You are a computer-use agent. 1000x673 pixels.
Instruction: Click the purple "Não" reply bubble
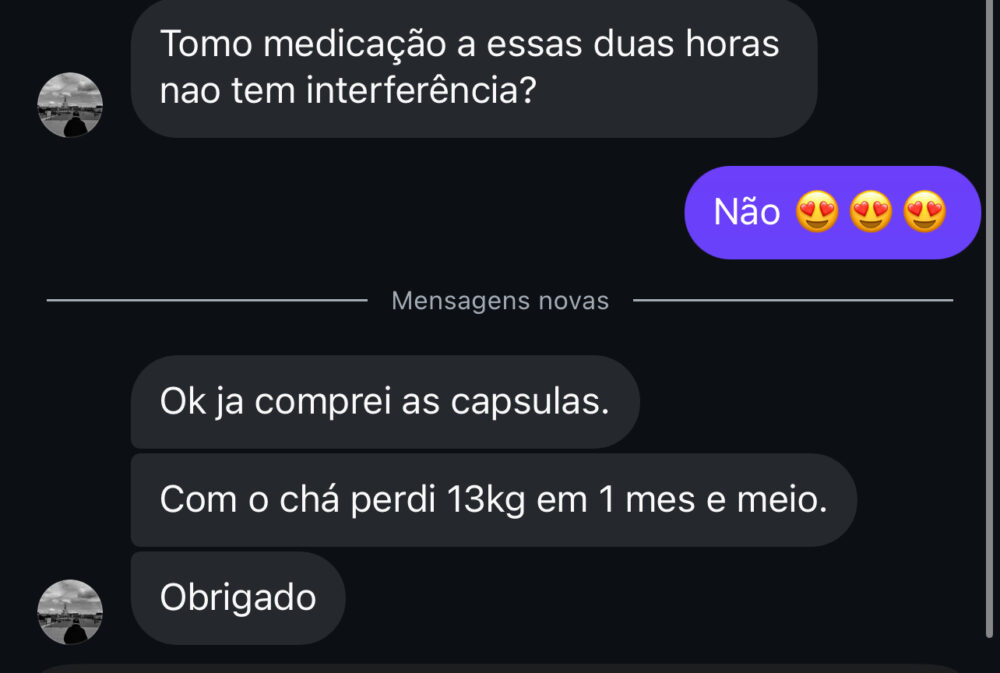coord(832,213)
